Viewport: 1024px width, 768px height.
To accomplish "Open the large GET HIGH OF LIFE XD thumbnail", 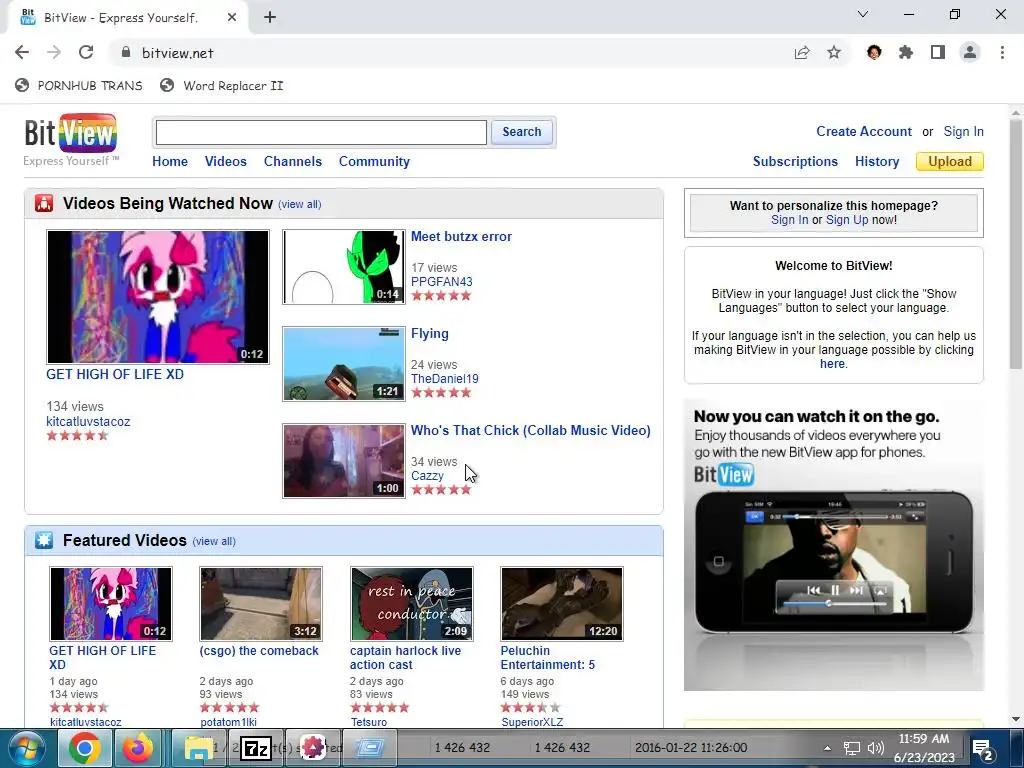I will tap(158, 296).
